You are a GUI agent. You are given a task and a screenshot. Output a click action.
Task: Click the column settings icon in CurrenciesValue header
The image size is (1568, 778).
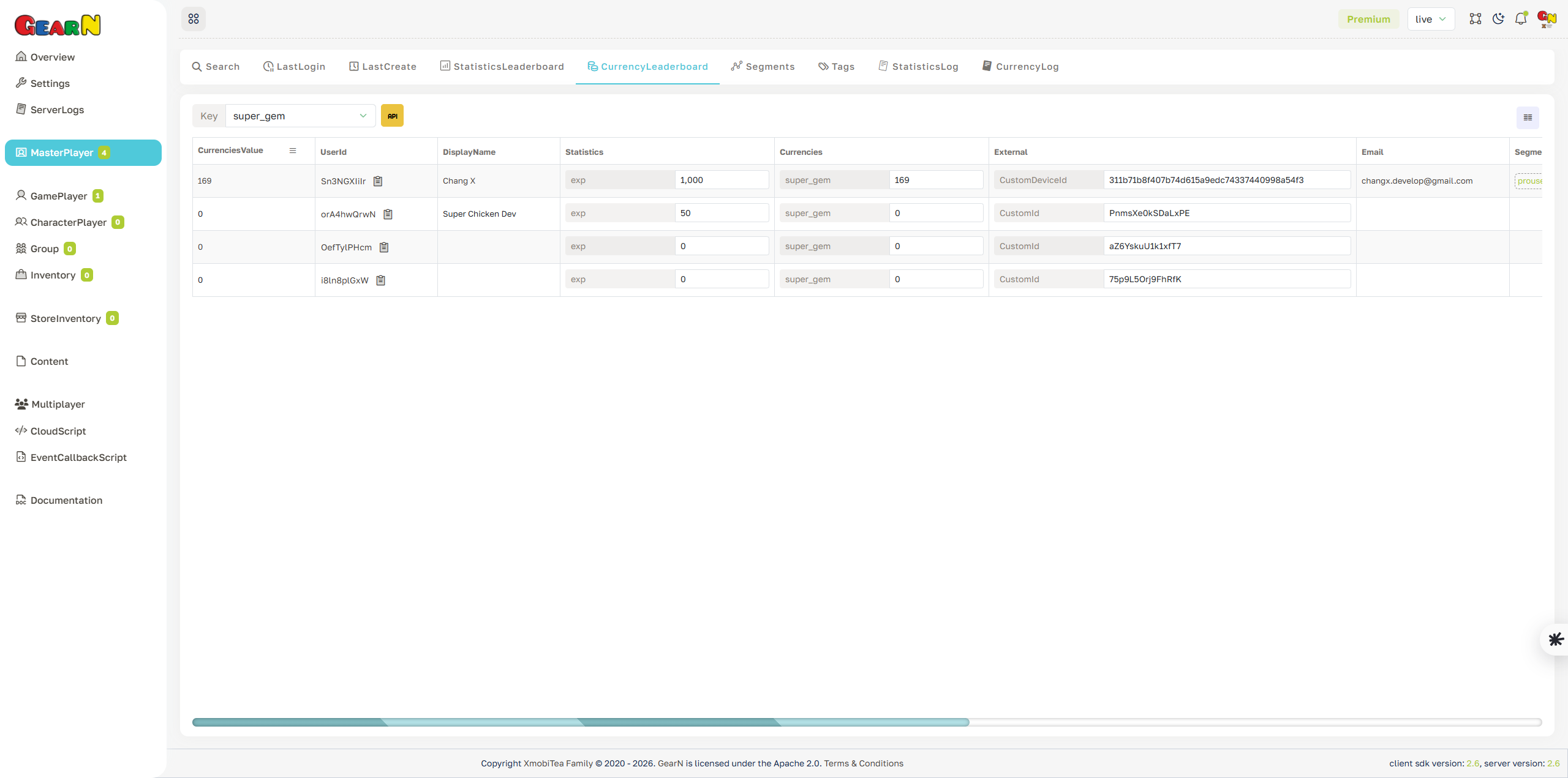coord(293,150)
